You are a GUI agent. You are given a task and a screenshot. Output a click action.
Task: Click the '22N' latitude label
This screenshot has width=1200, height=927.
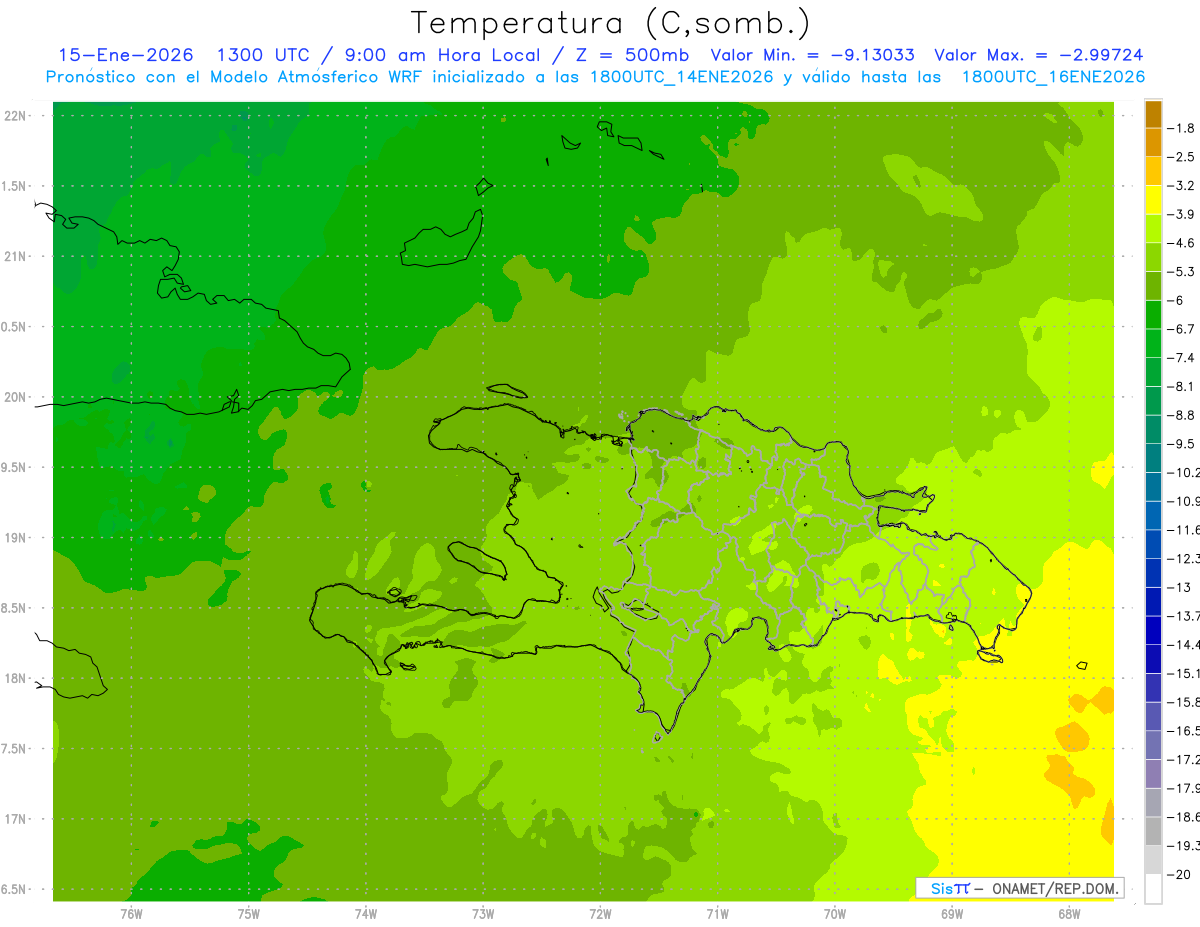coord(16,116)
